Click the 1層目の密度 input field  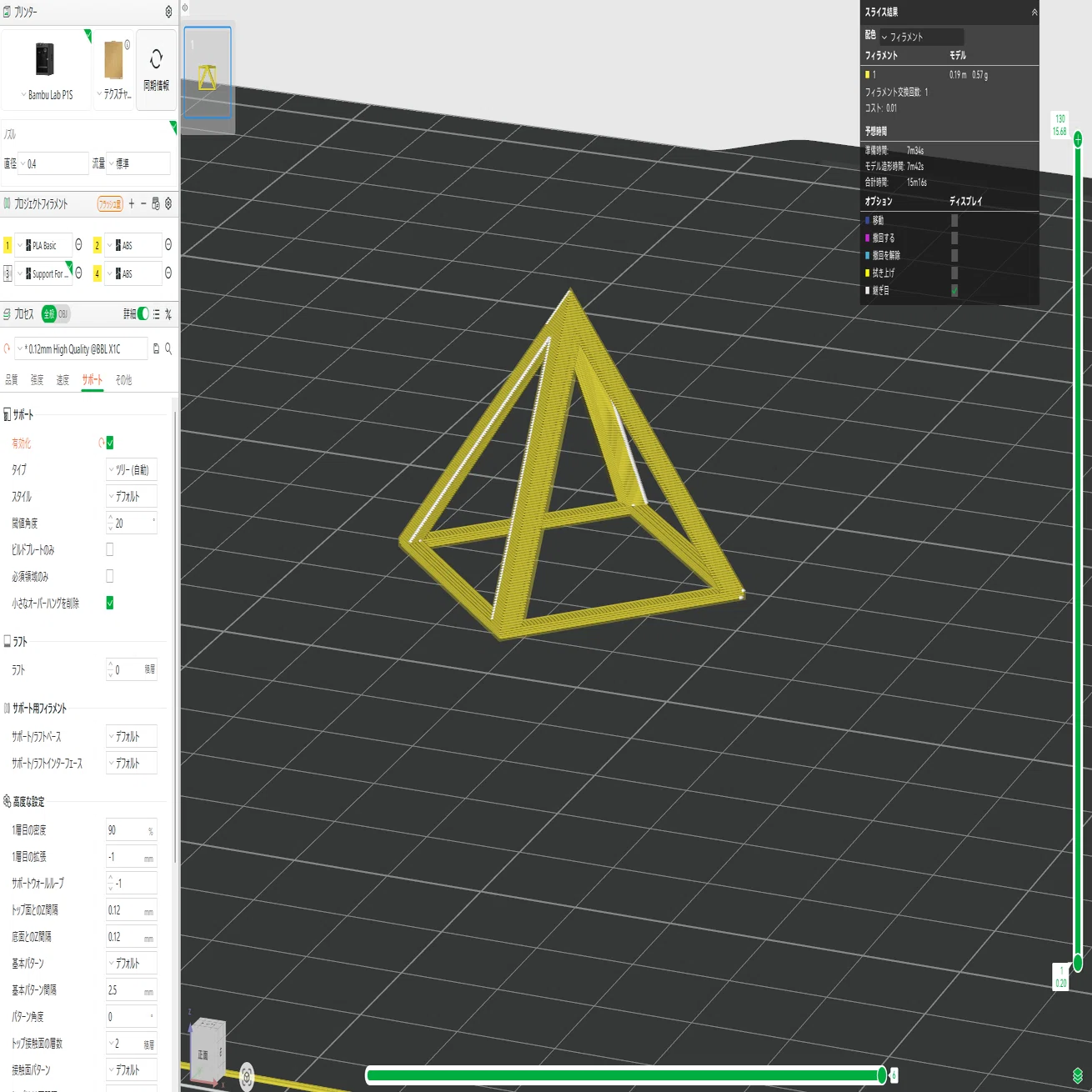coord(132,830)
